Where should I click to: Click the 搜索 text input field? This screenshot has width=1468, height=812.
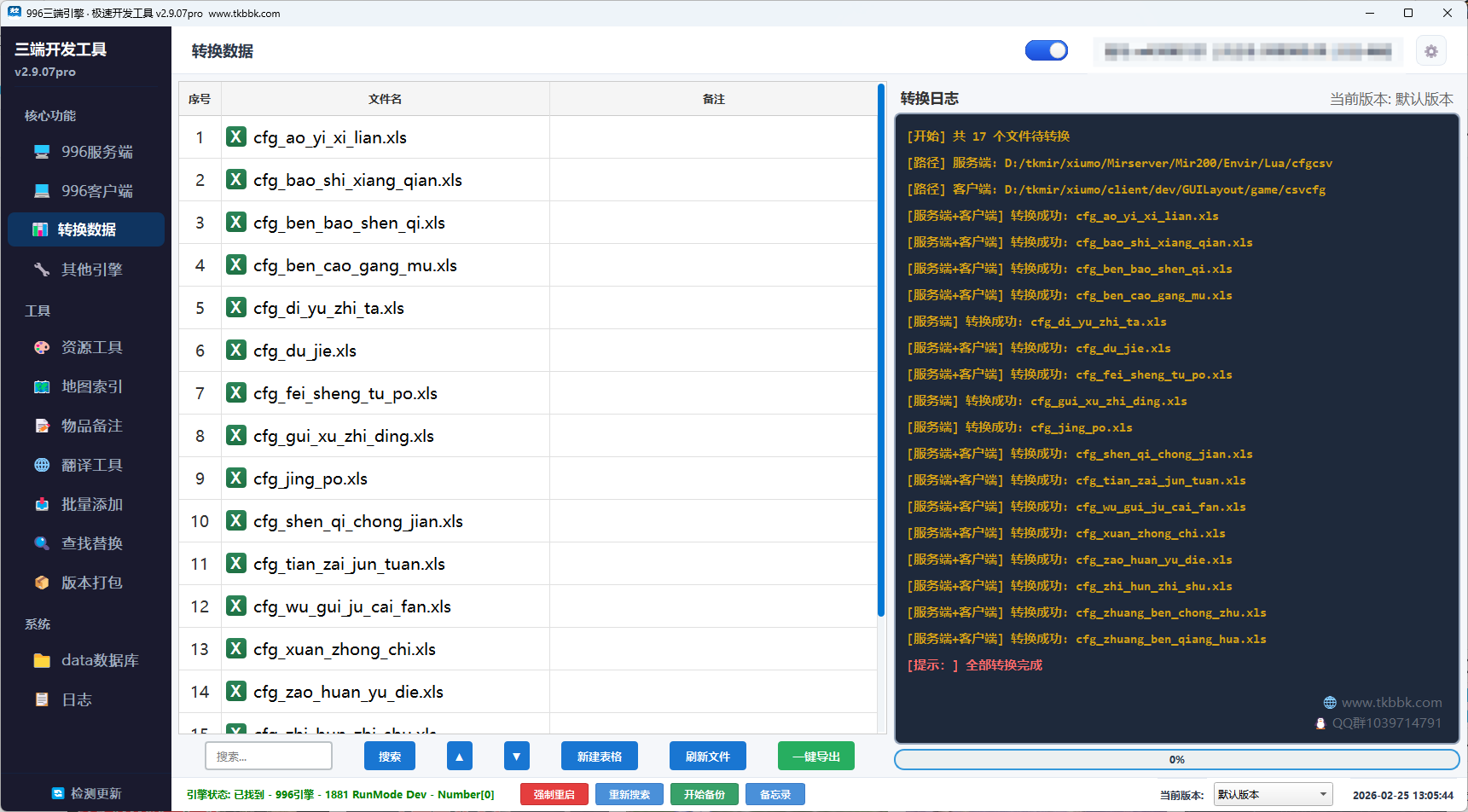tap(268, 757)
